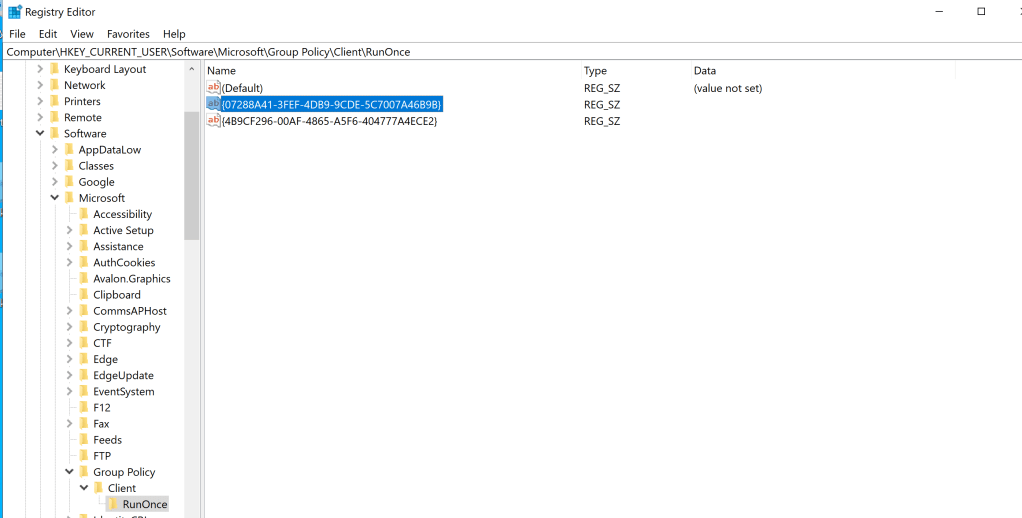Click the Registry Editor app icon in title bar
Image resolution: width=1022 pixels, height=518 pixels.
(x=14, y=12)
